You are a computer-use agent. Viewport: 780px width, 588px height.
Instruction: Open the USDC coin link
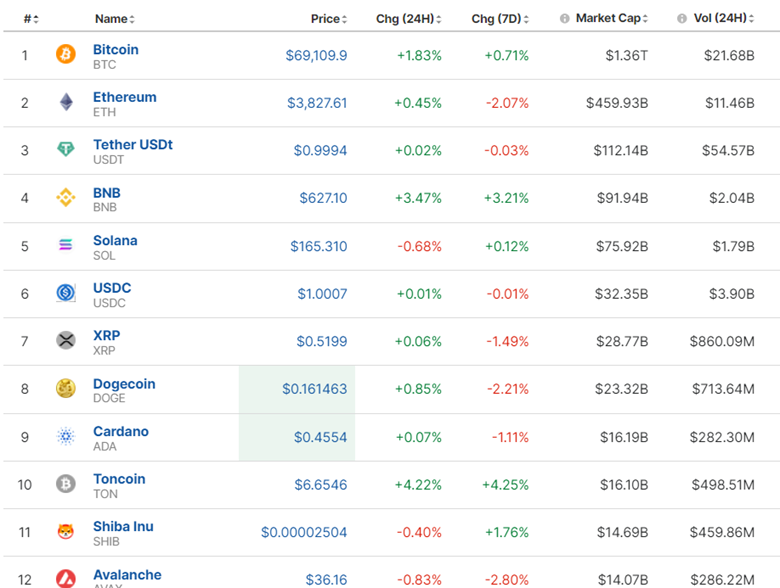coord(112,288)
